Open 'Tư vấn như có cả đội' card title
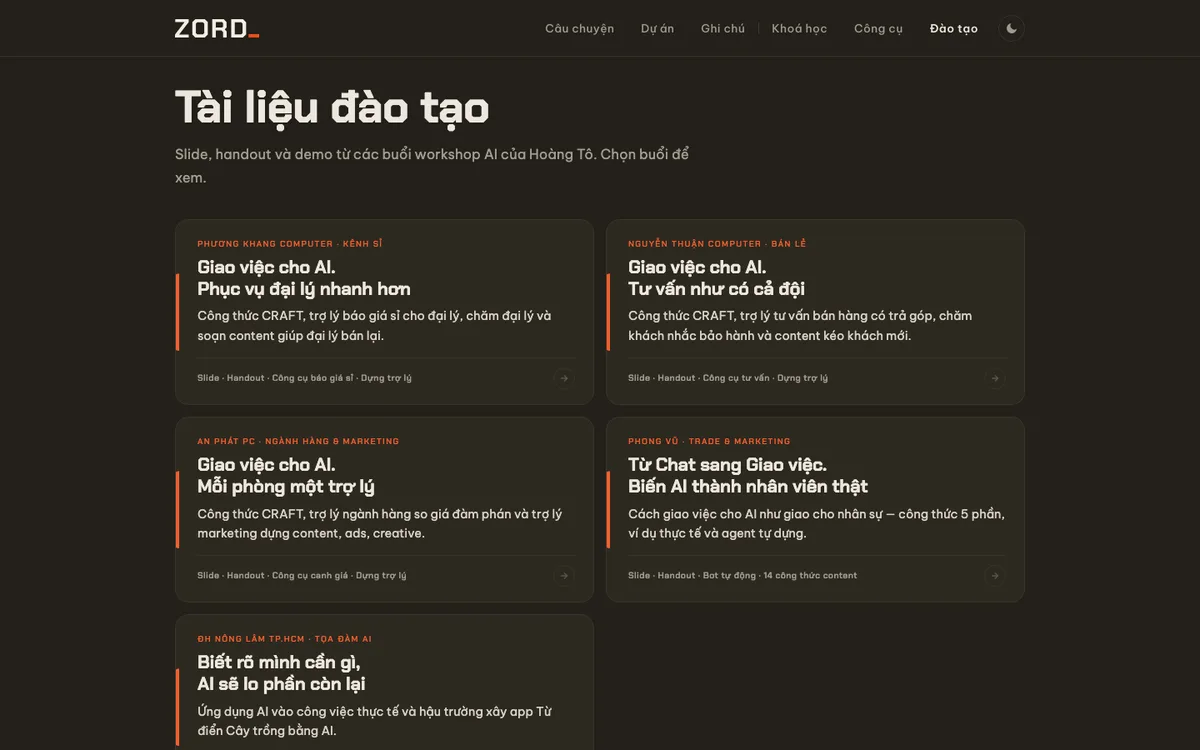 pyautogui.click(x=716, y=289)
